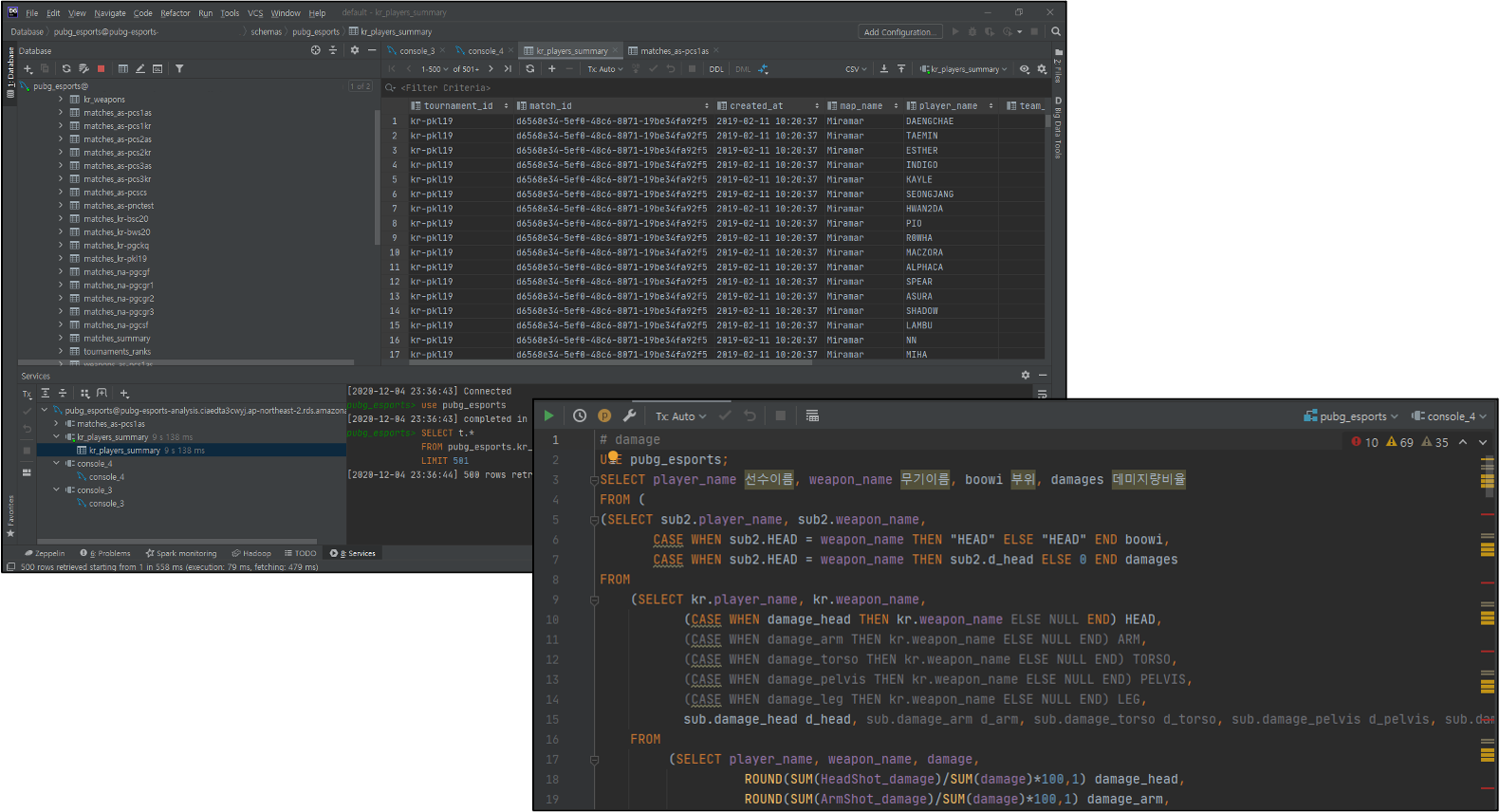This screenshot has height=812, width=1500.
Task: Click the download/export data icon
Action: click(x=884, y=68)
